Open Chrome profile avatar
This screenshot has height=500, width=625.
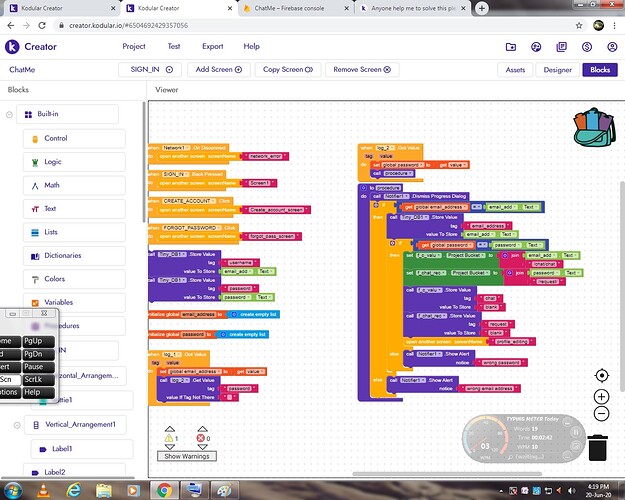pyautogui.click(x=598, y=26)
